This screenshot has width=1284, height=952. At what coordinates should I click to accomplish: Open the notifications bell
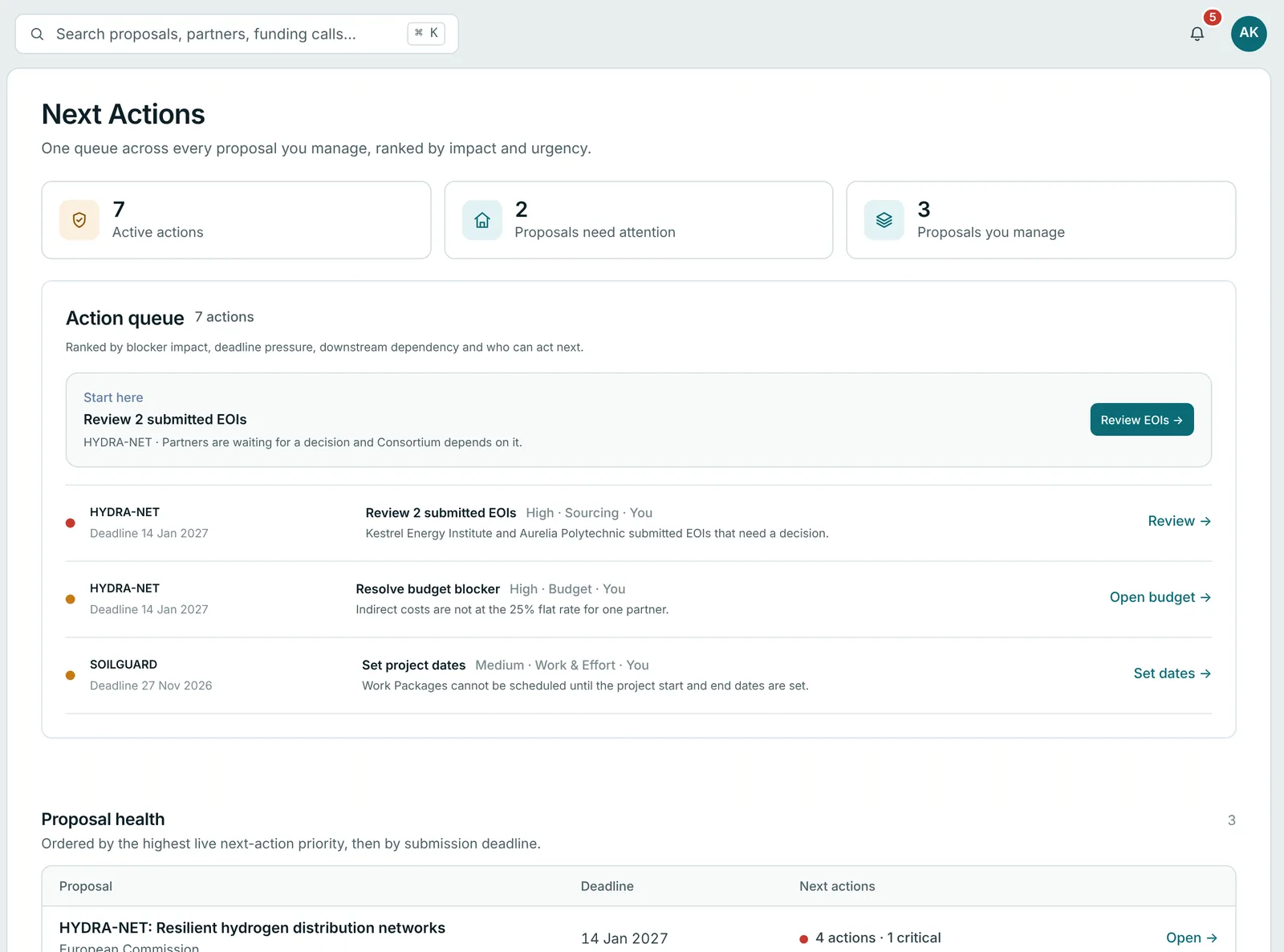click(1197, 34)
